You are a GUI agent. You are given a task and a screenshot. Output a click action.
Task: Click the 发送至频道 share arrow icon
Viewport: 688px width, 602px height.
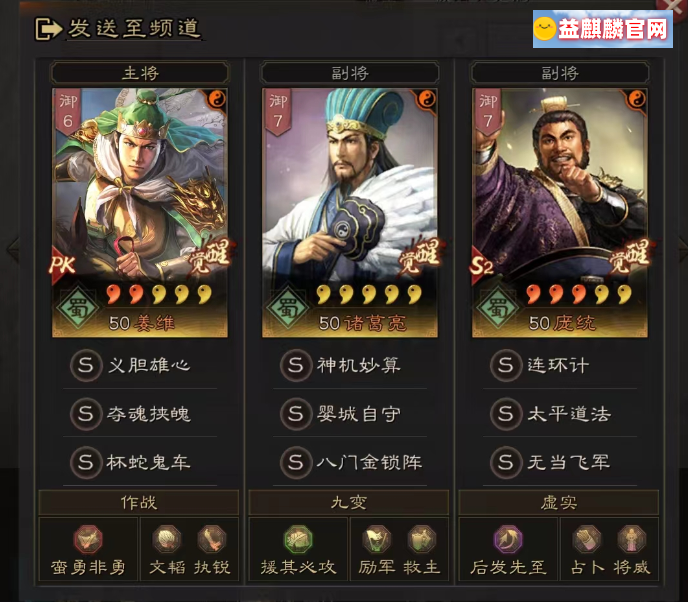click(x=48, y=29)
